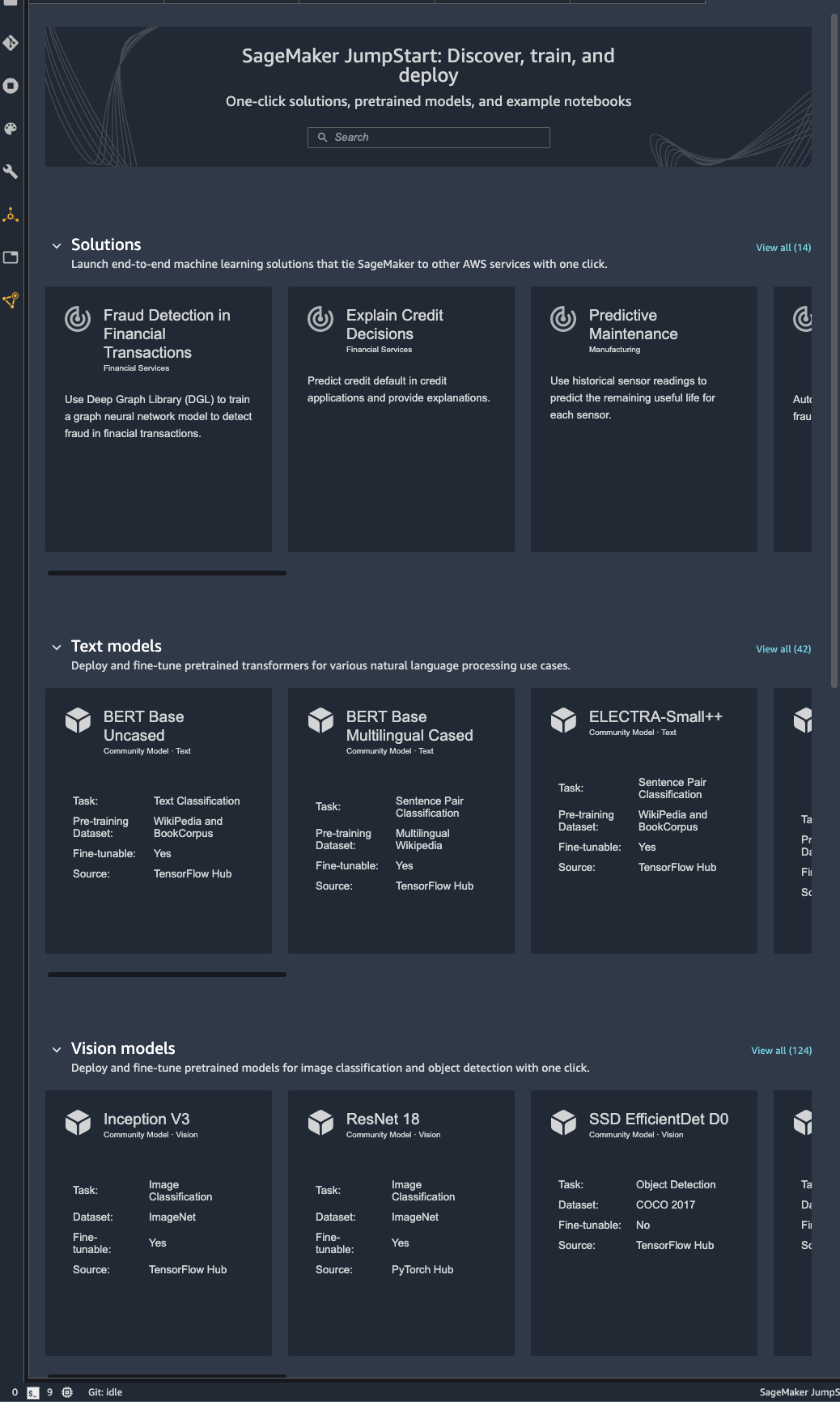Open the ResNet 18 title
Screen dimensions: 840x1402
tap(383, 1119)
